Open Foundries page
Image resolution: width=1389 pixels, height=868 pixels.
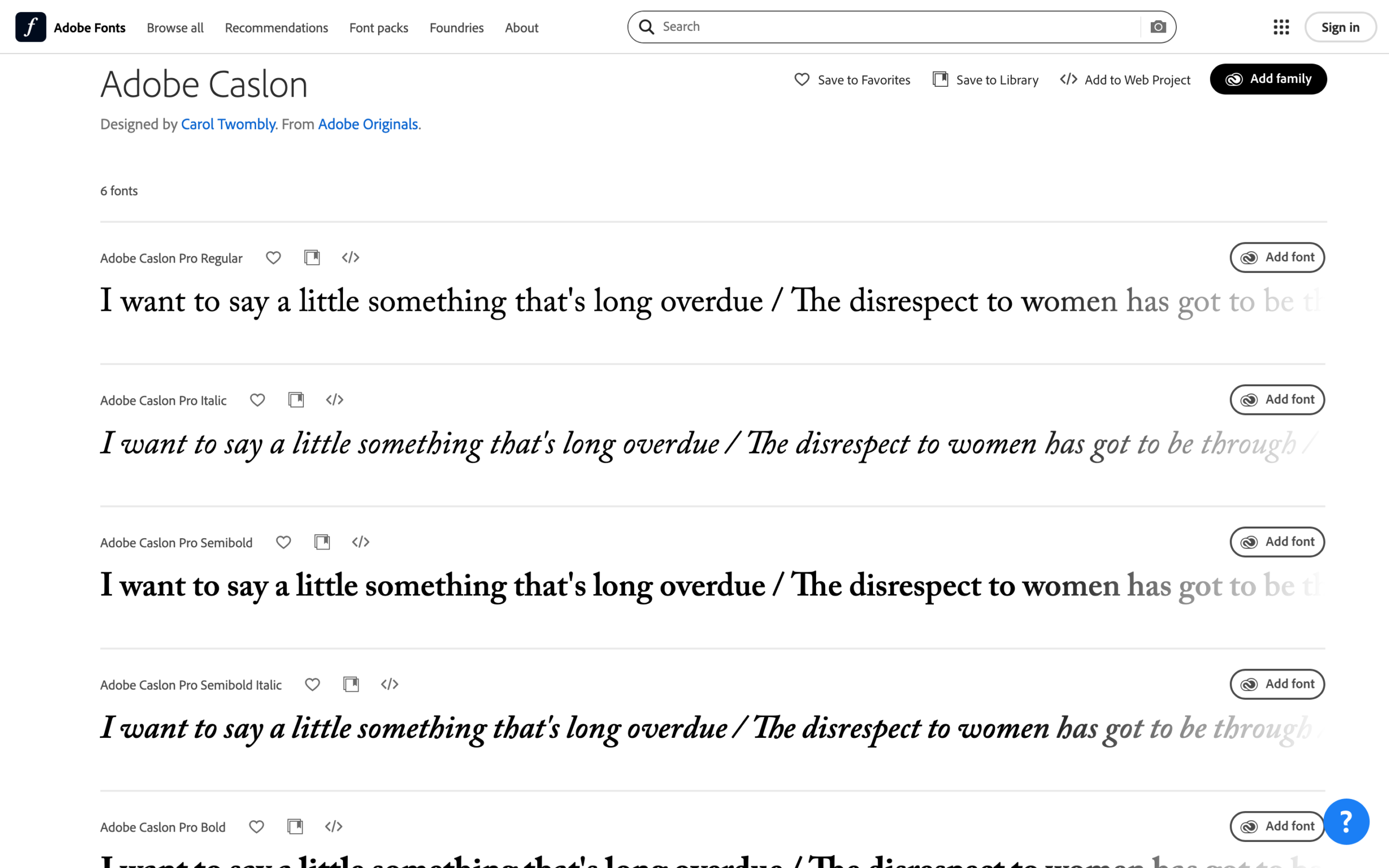pyautogui.click(x=457, y=28)
